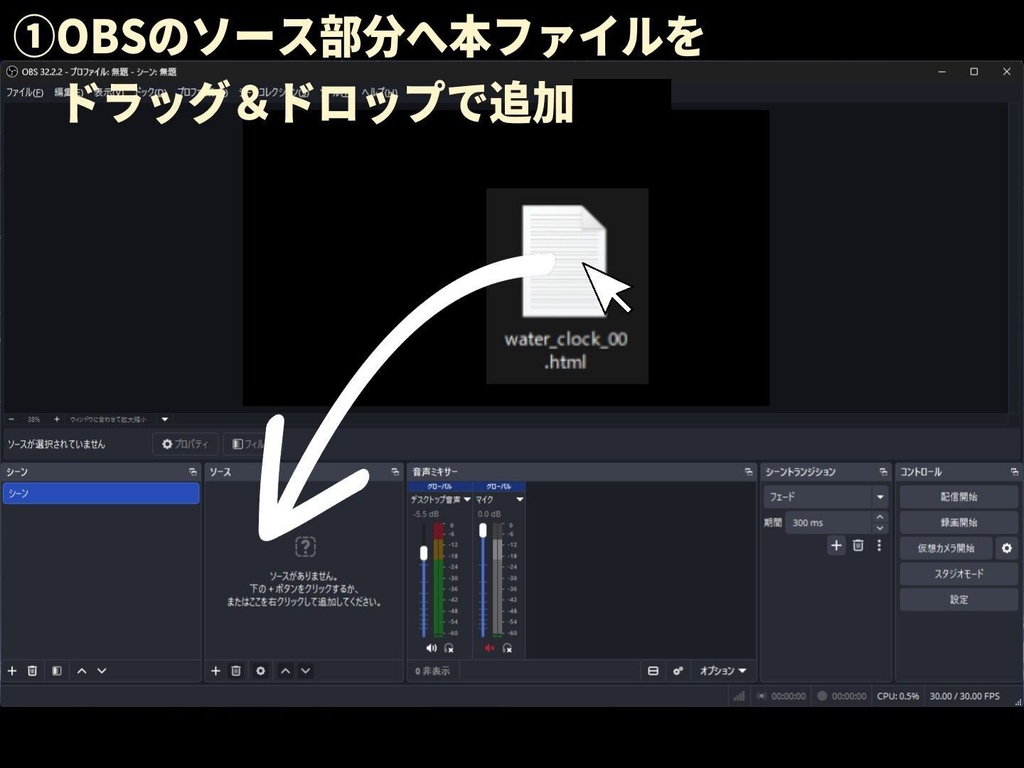Delete transition with the trash icon
Screen dimensions: 1024x768
pos(858,545)
